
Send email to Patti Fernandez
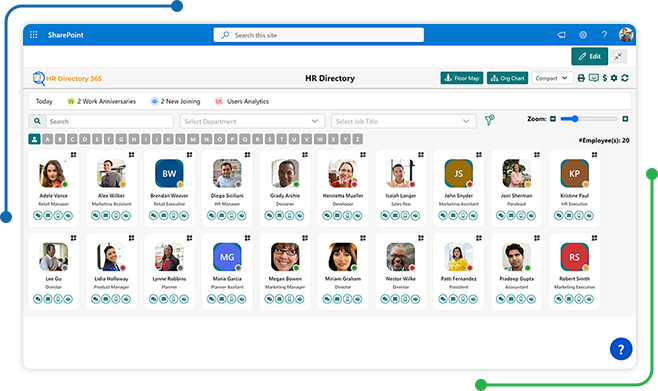click(x=453, y=299)
